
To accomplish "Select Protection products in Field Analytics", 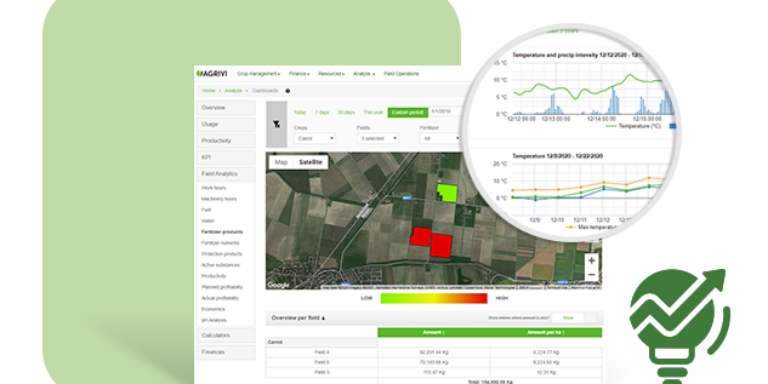I will coord(222,254).
